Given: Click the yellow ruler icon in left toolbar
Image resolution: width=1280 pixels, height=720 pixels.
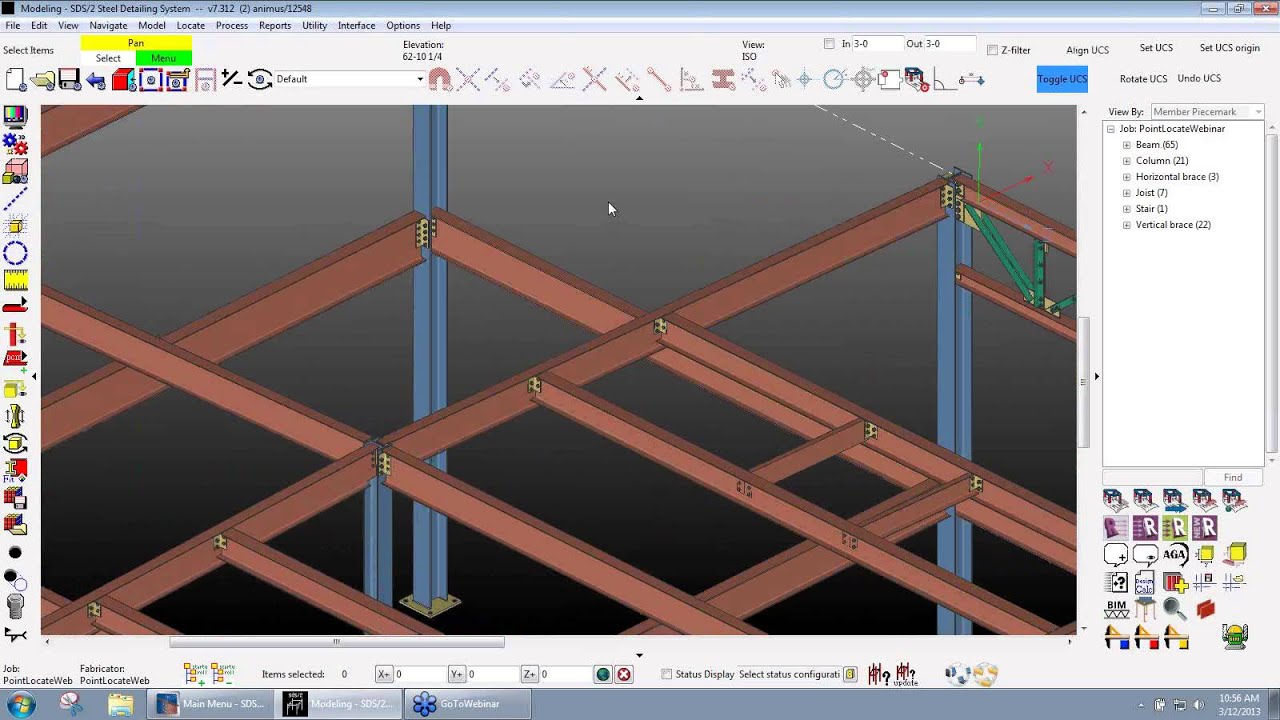Looking at the screenshot, I should (16, 280).
